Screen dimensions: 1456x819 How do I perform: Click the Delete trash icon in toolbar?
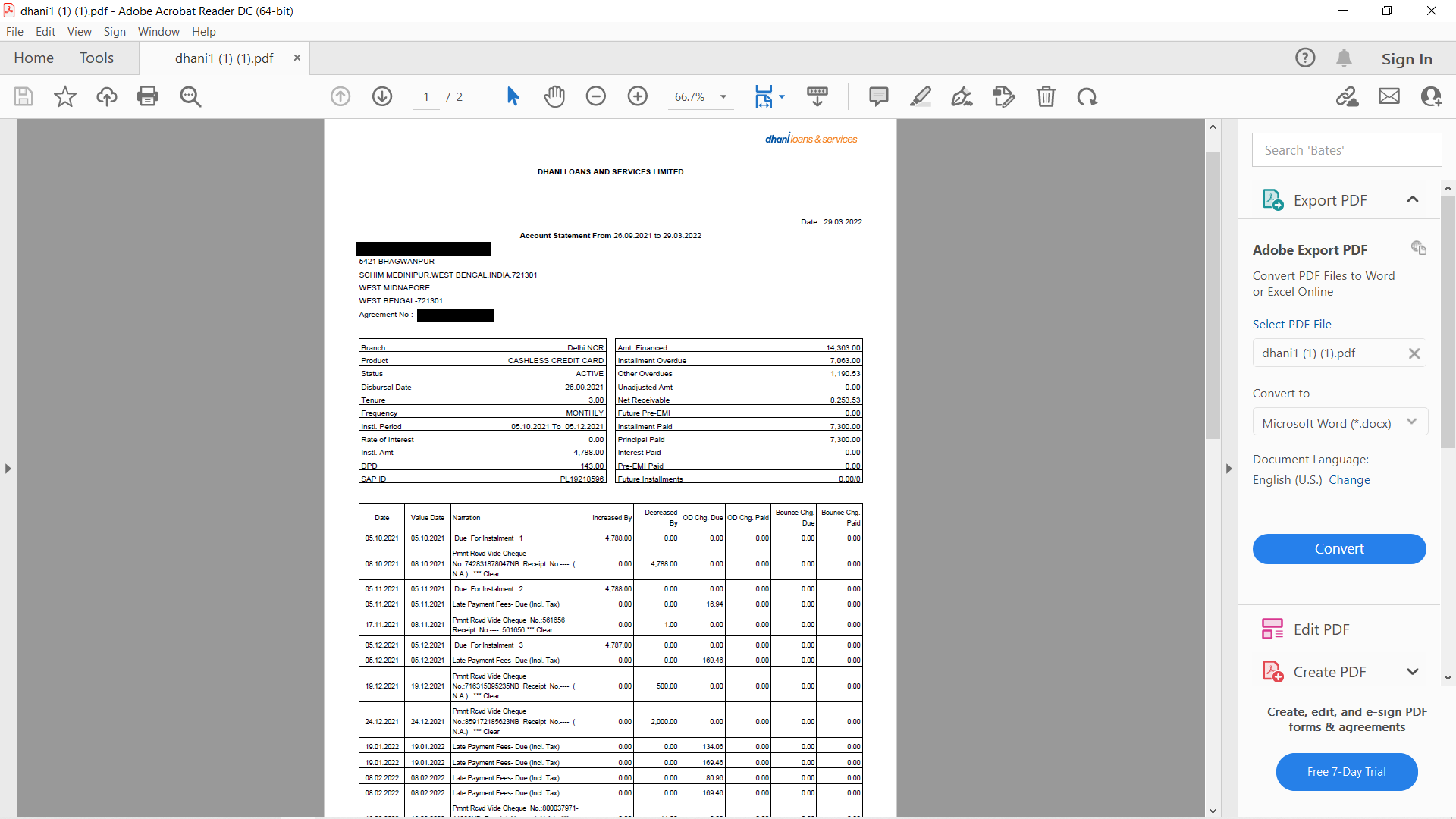coord(1046,96)
